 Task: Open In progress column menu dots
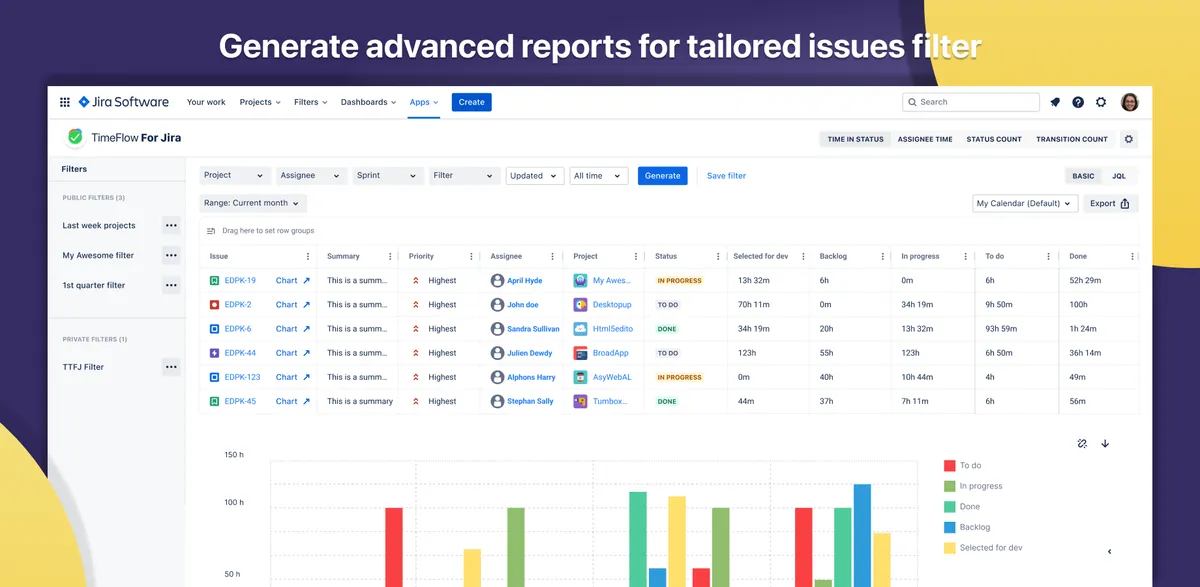pyautogui.click(x=965, y=256)
